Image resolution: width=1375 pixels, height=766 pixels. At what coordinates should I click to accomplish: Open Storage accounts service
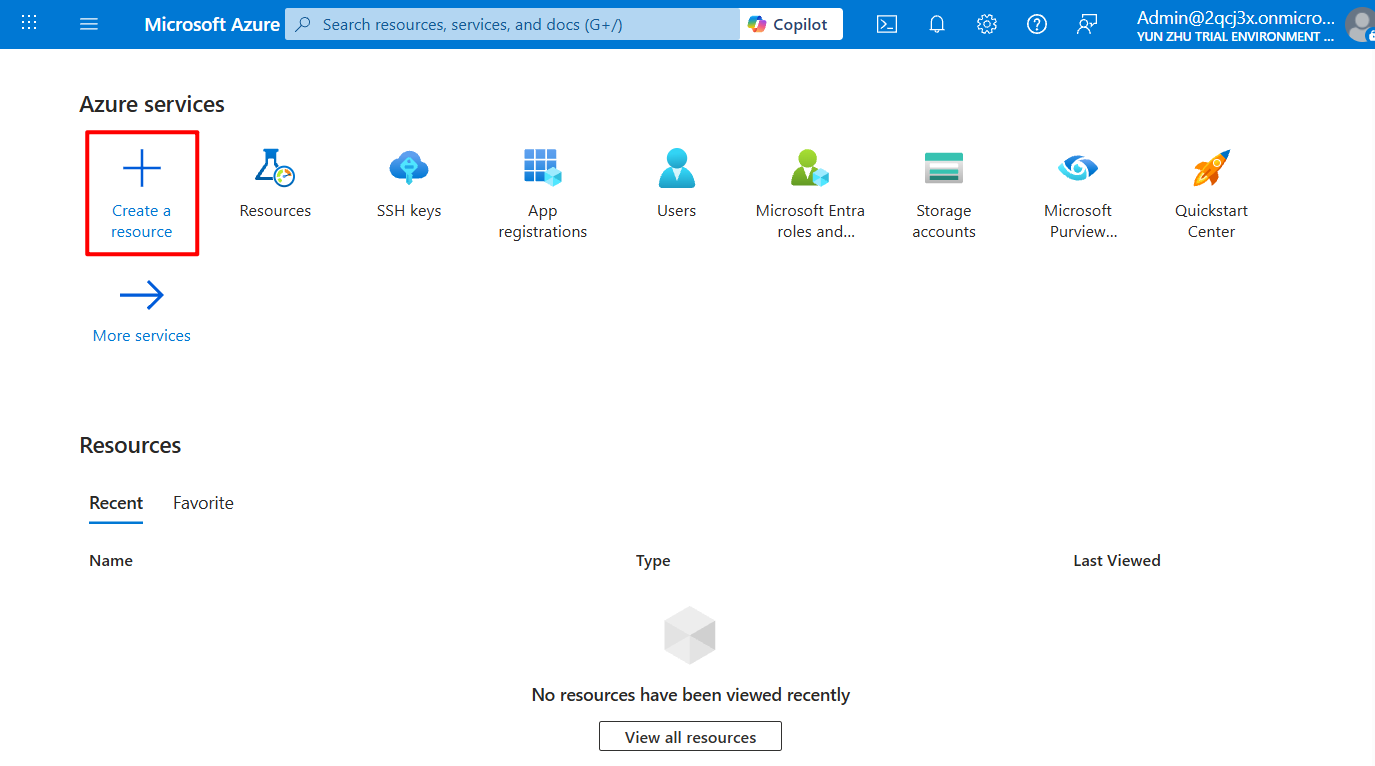pos(944,169)
